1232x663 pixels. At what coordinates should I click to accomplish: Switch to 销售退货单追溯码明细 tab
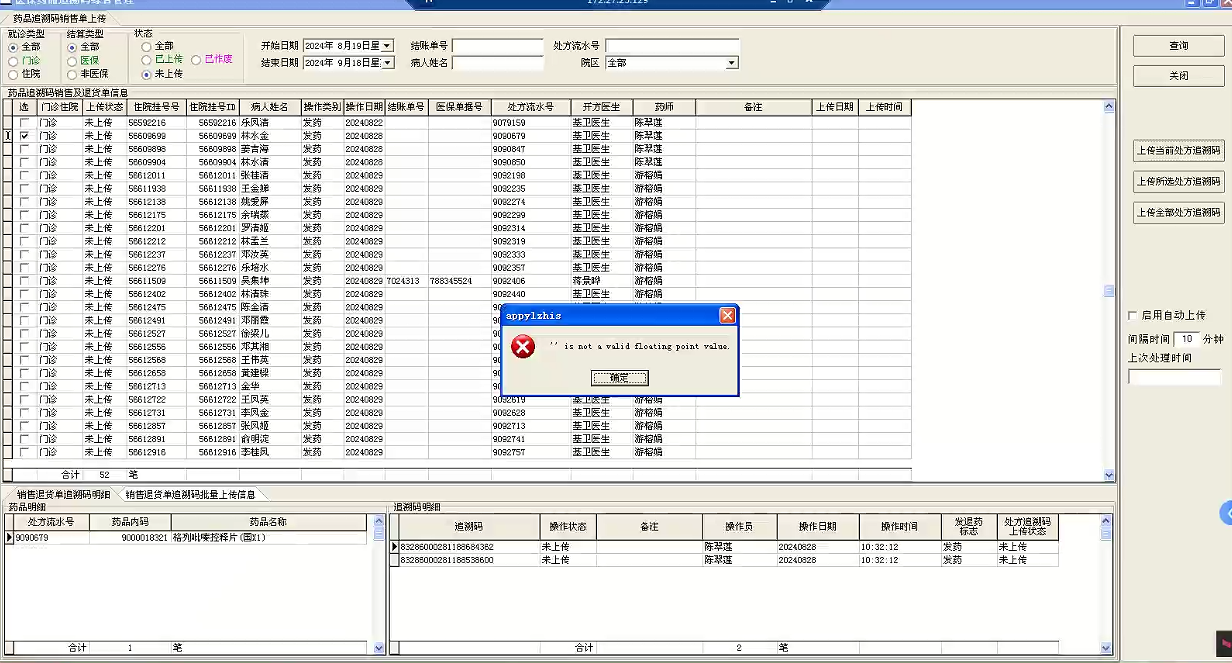tap(63, 494)
